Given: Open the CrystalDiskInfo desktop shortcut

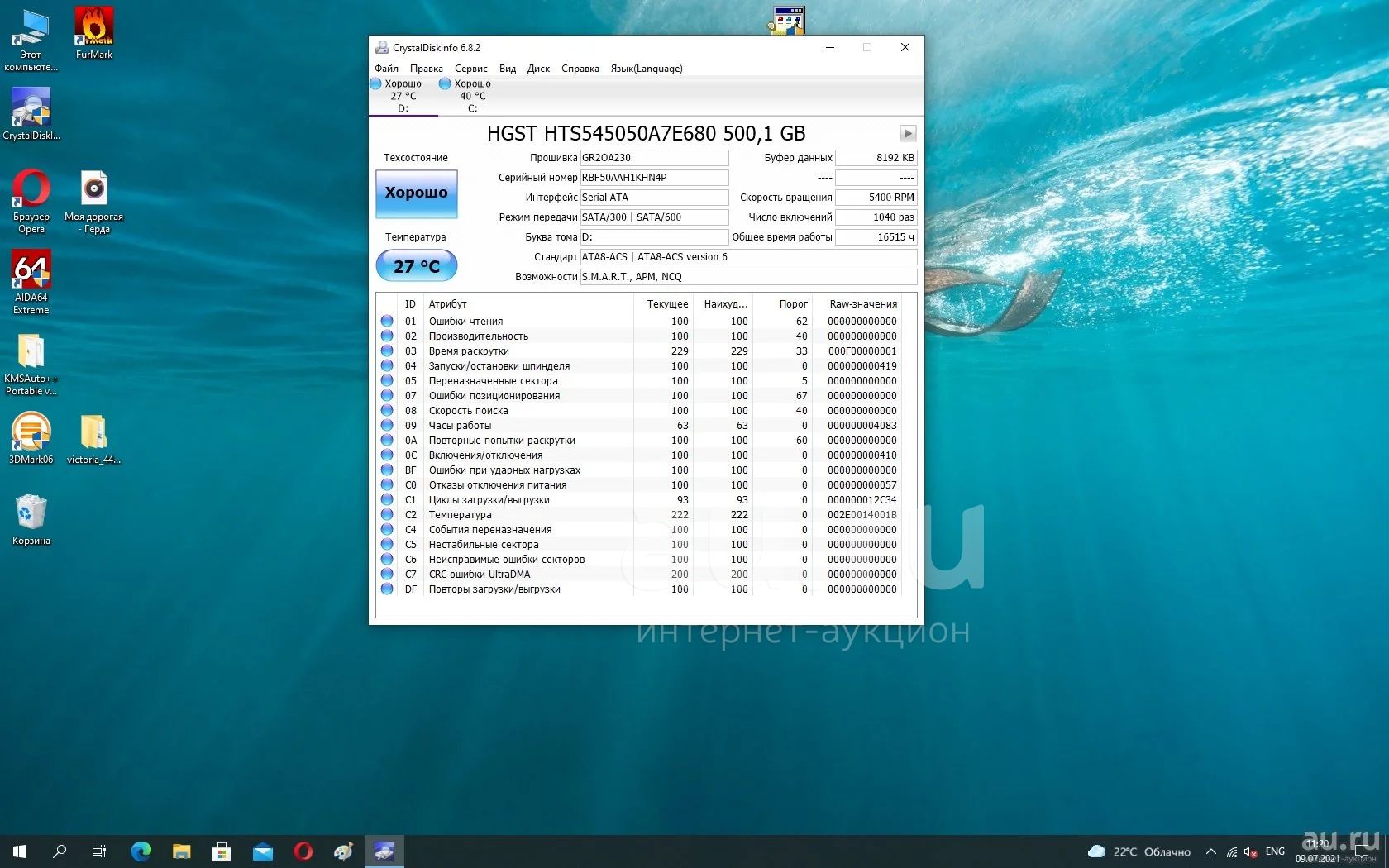Looking at the screenshot, I should coord(31,114).
